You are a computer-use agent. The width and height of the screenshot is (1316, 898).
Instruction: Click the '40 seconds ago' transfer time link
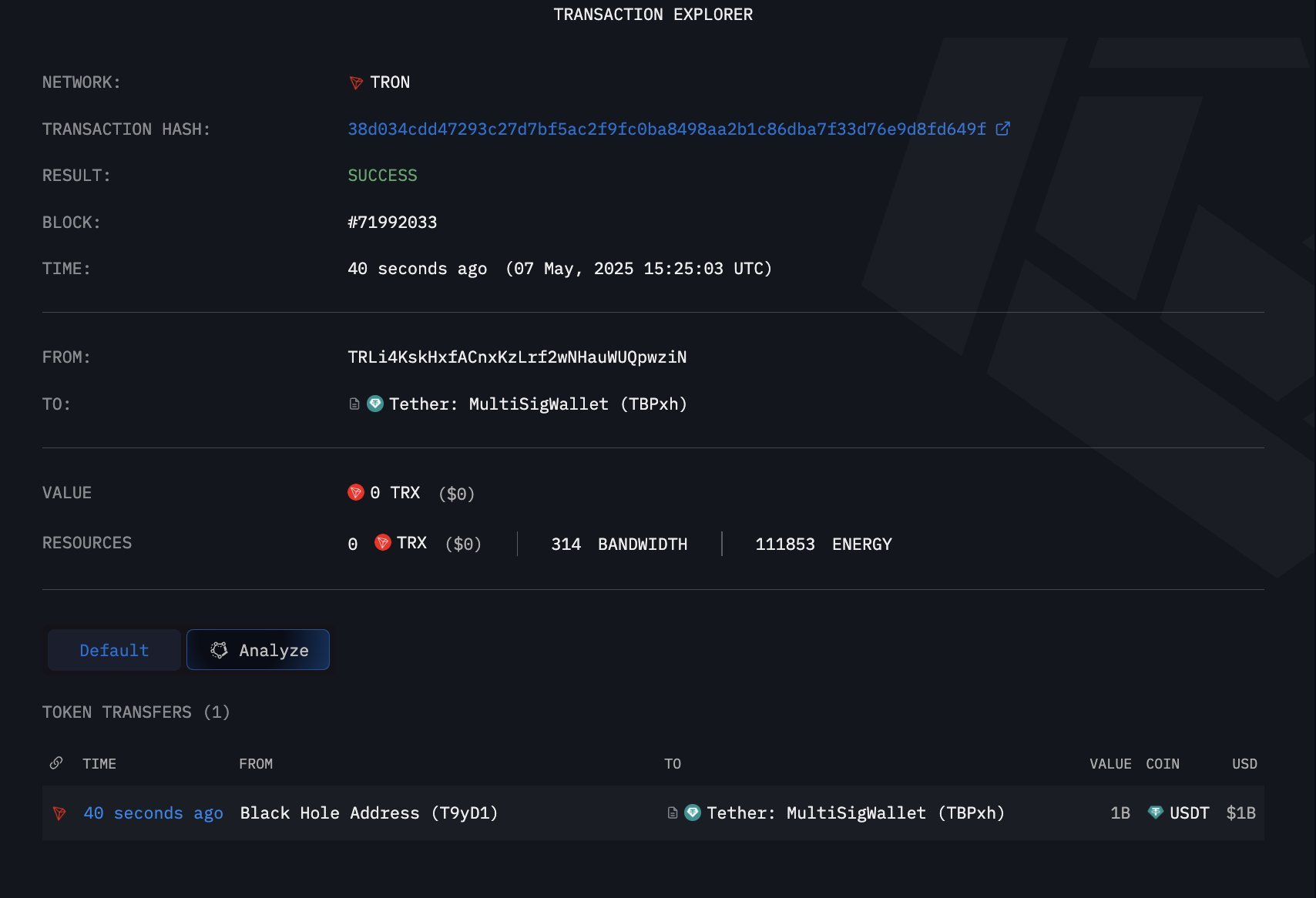pyautogui.click(x=153, y=813)
